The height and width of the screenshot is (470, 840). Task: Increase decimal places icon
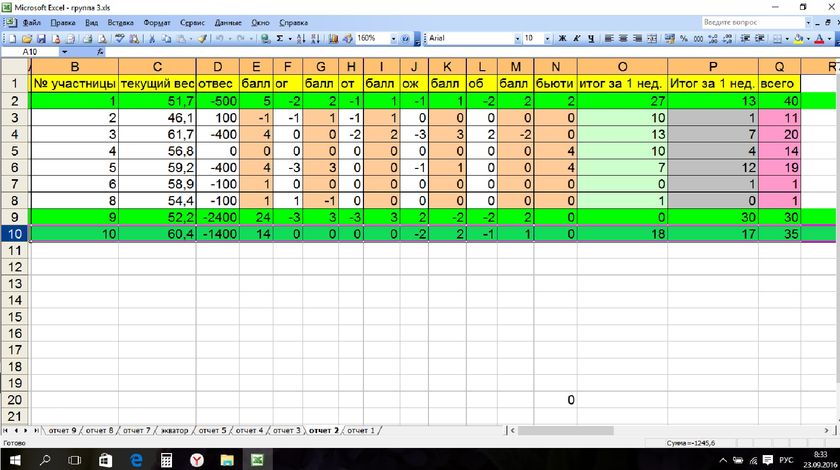coord(713,39)
